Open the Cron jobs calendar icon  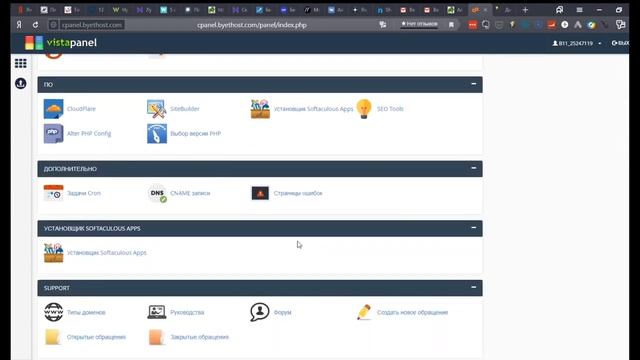point(53,193)
